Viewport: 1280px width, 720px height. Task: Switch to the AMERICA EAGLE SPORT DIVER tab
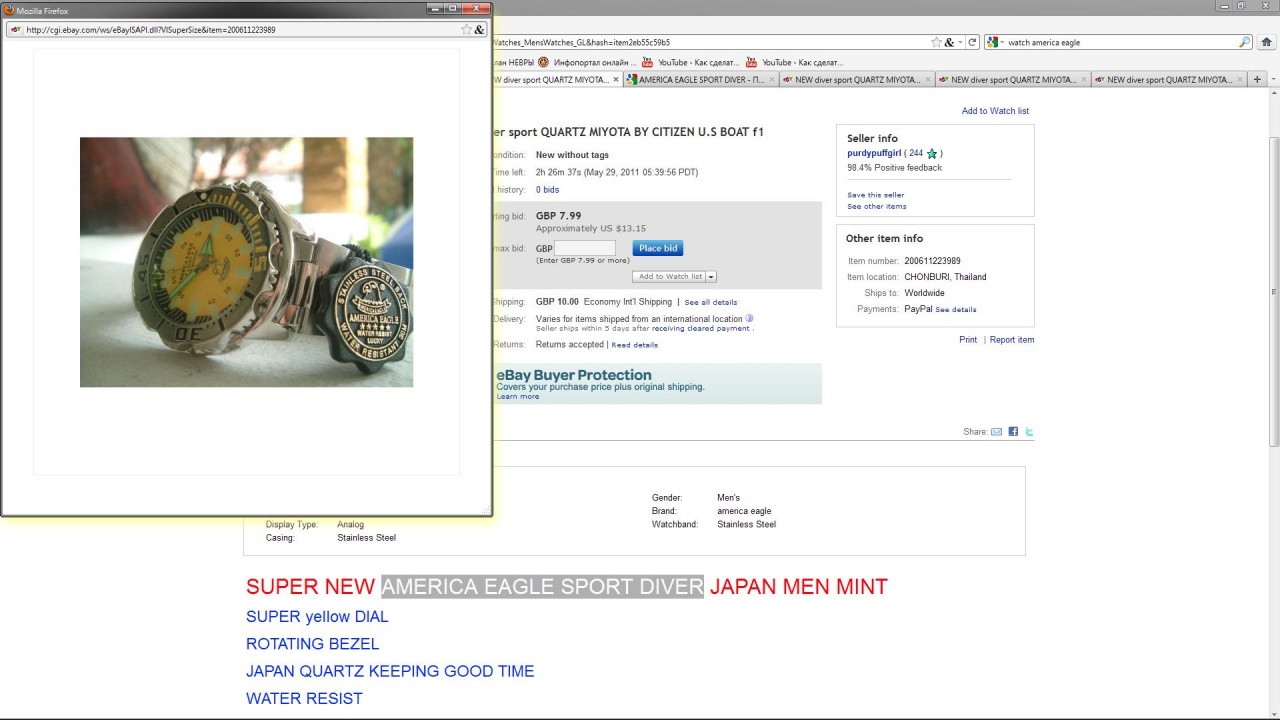(698, 80)
